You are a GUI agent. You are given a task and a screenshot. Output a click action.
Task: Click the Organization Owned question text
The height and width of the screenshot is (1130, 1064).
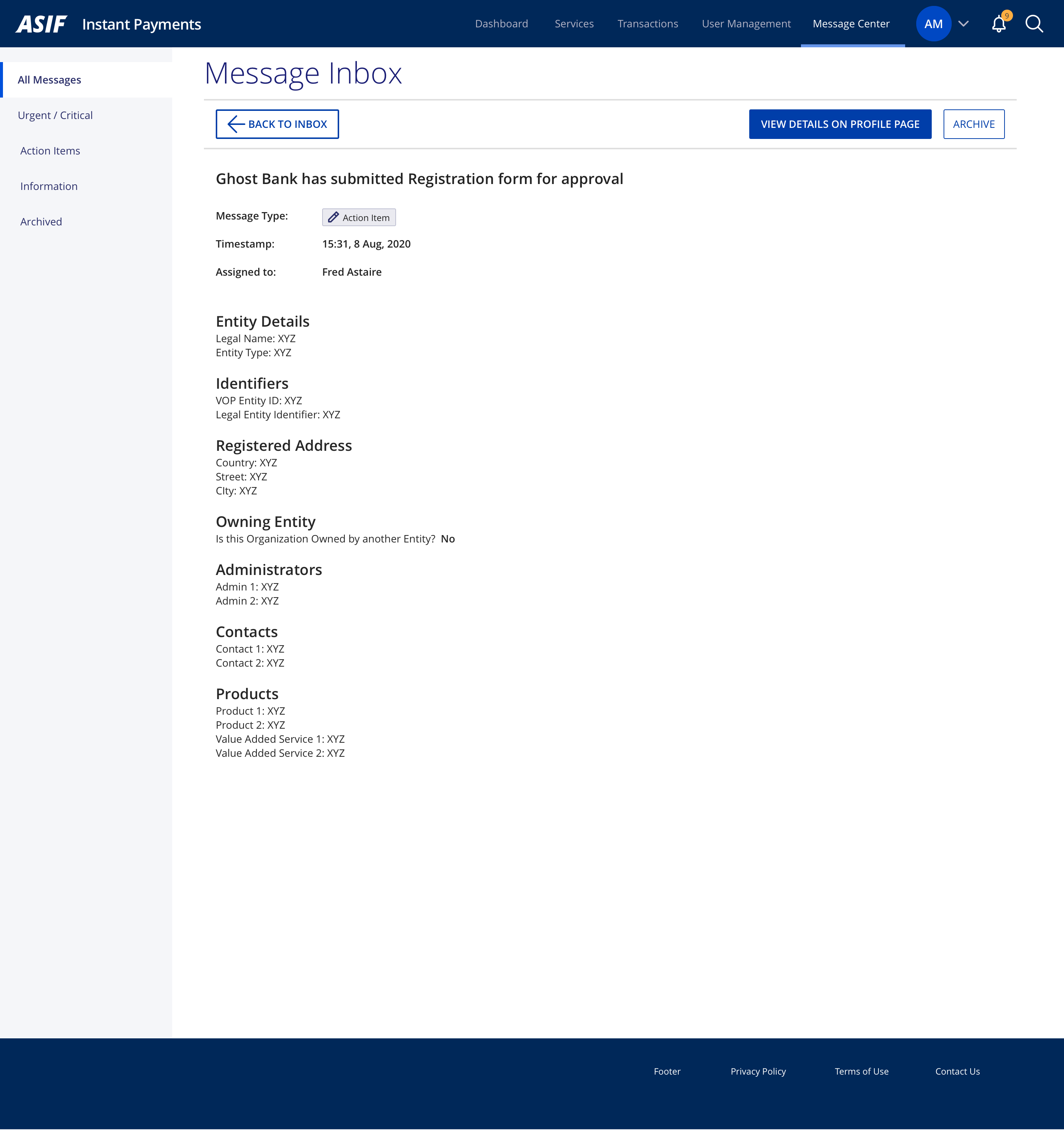click(325, 539)
